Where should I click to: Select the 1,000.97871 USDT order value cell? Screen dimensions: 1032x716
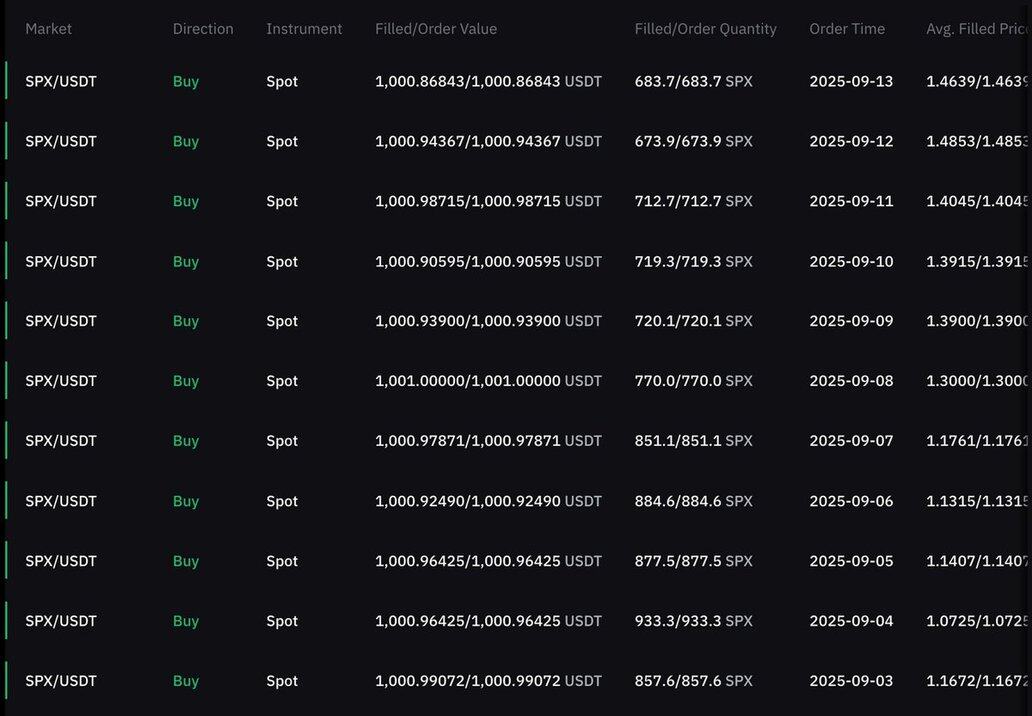488,441
